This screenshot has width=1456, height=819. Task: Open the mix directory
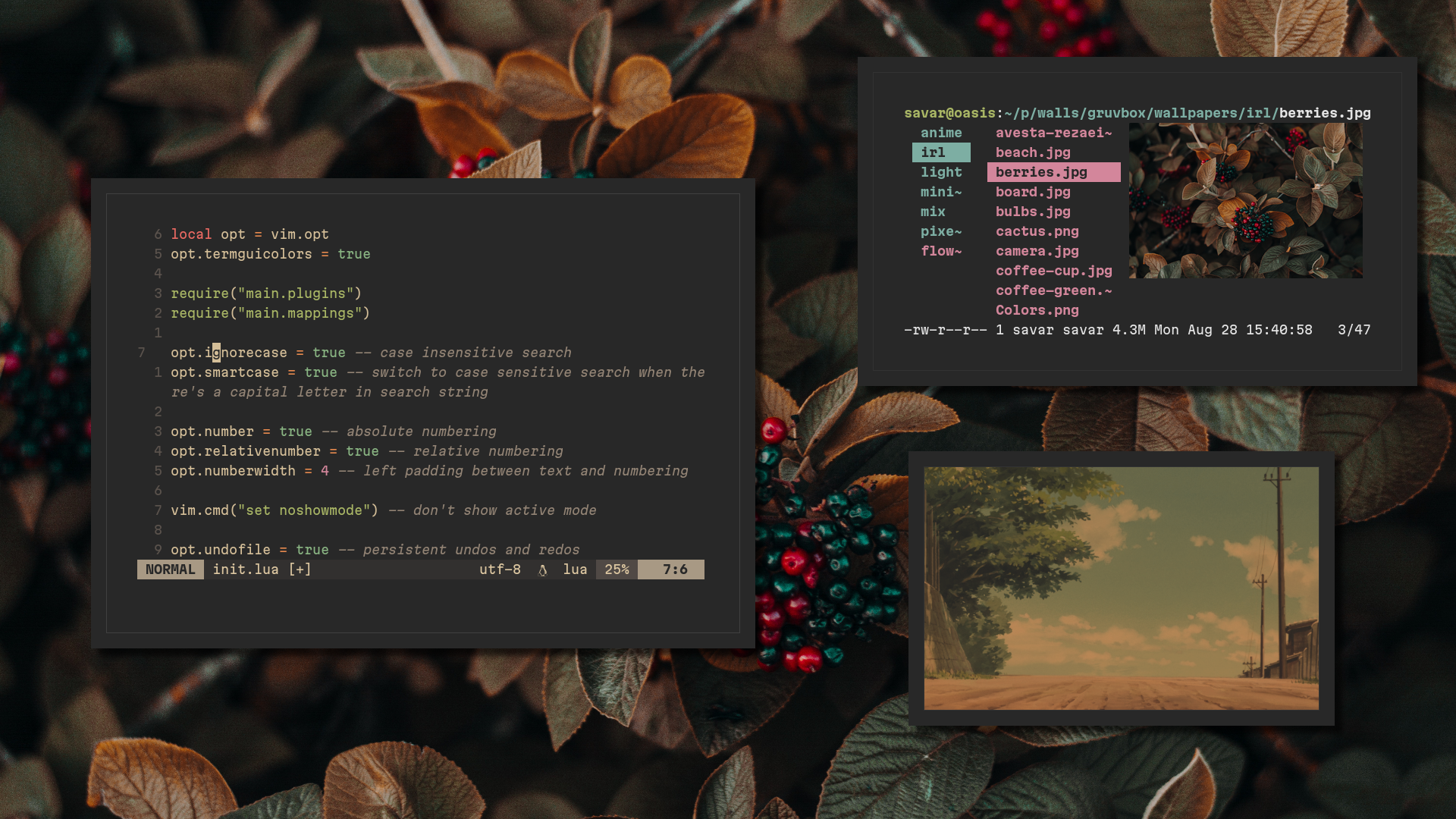coord(933,212)
